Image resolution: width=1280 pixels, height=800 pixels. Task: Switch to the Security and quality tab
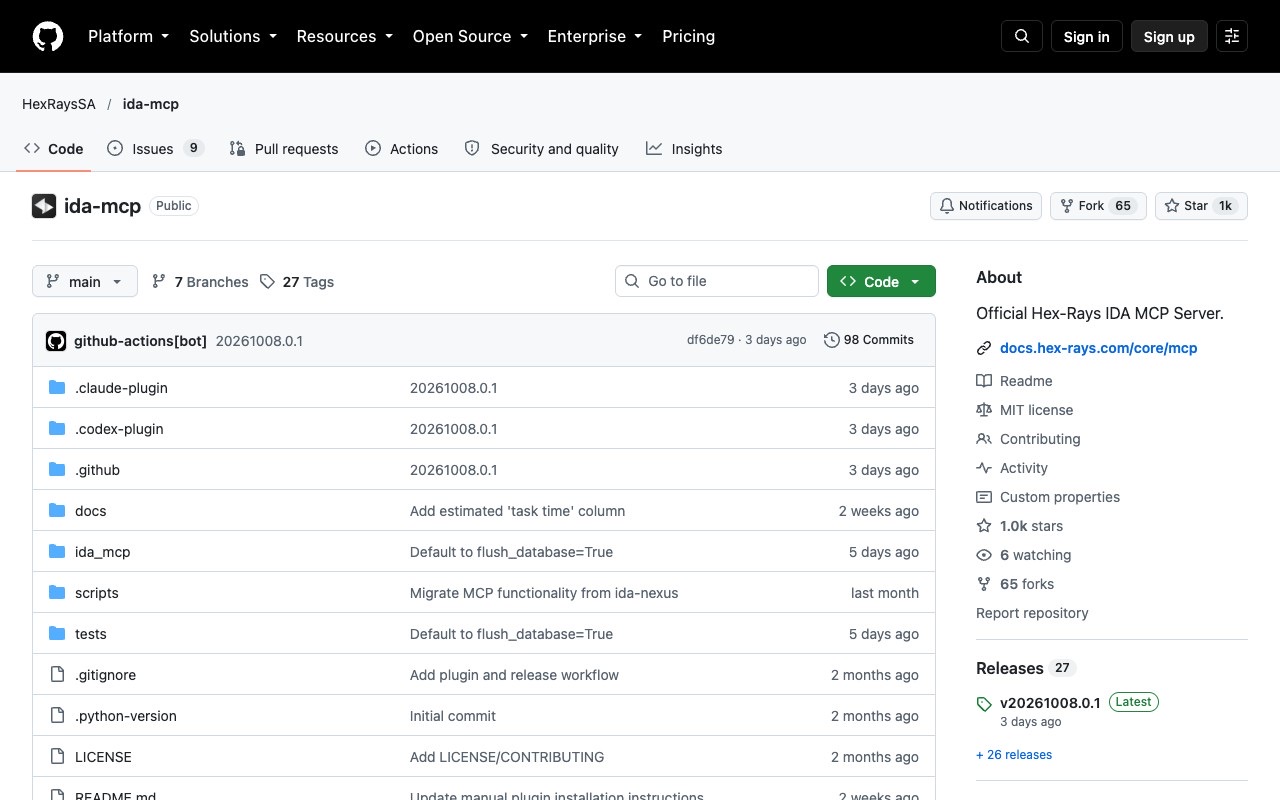(x=542, y=149)
